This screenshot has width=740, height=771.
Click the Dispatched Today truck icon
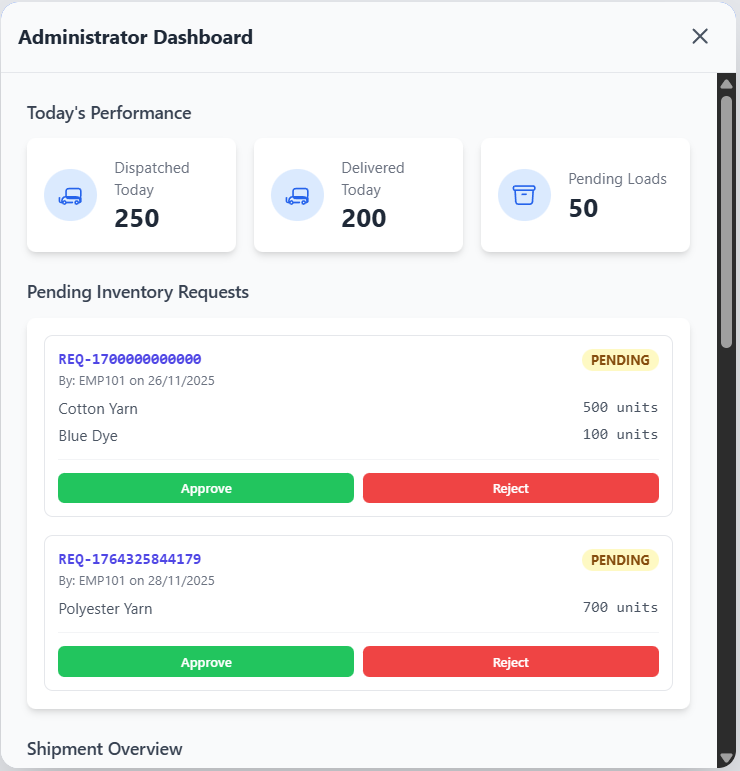(x=70, y=195)
